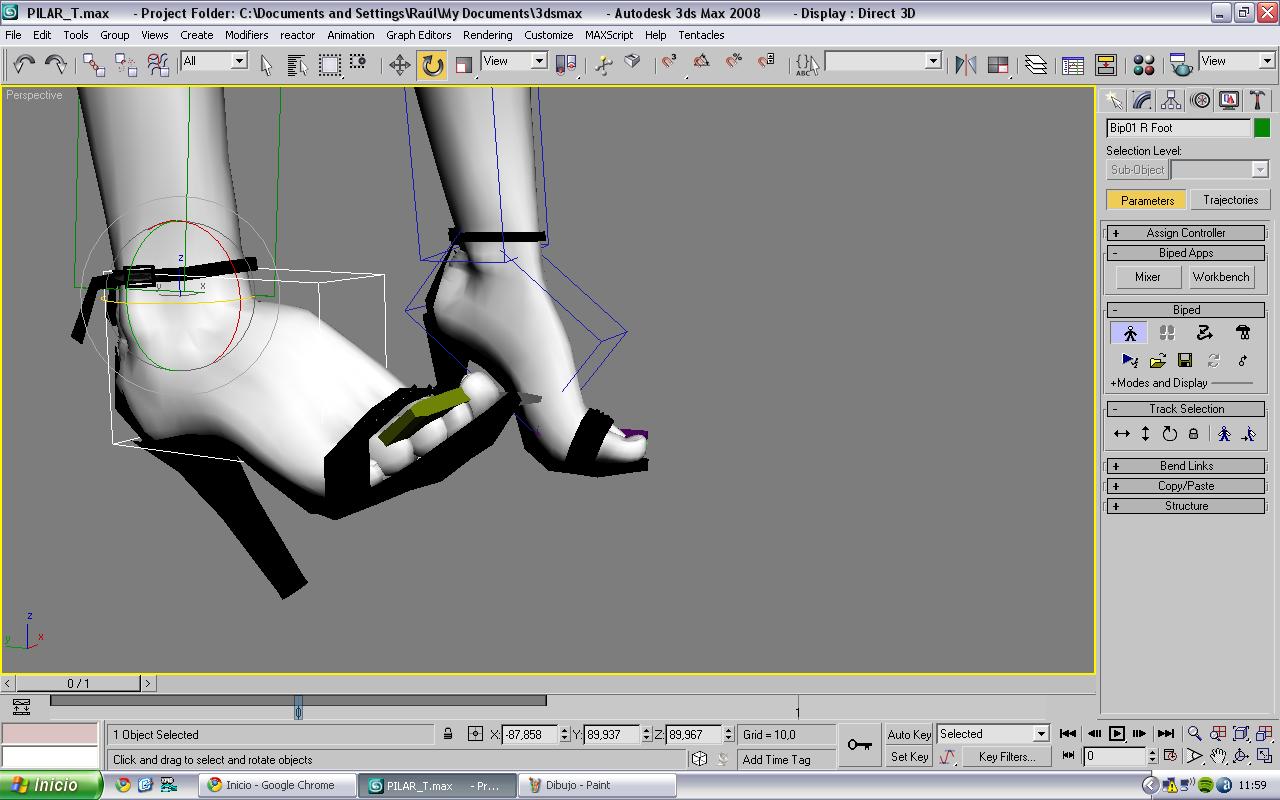Select the Body Rotation track button
1280x800 pixels.
pyautogui.click(x=1170, y=434)
